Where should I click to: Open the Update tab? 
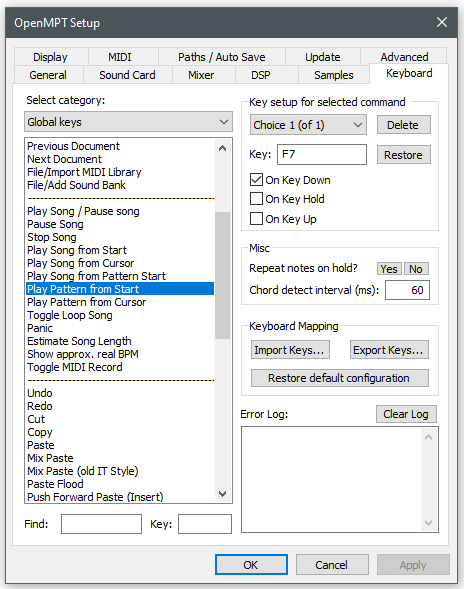323,57
